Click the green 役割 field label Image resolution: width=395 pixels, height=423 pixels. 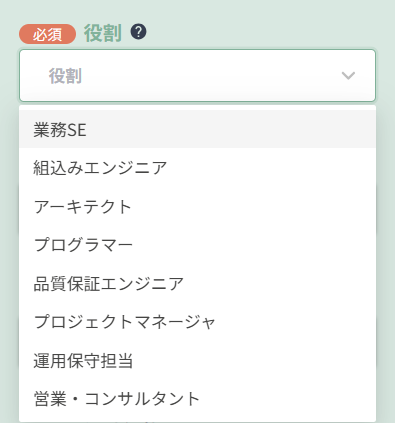(x=102, y=33)
